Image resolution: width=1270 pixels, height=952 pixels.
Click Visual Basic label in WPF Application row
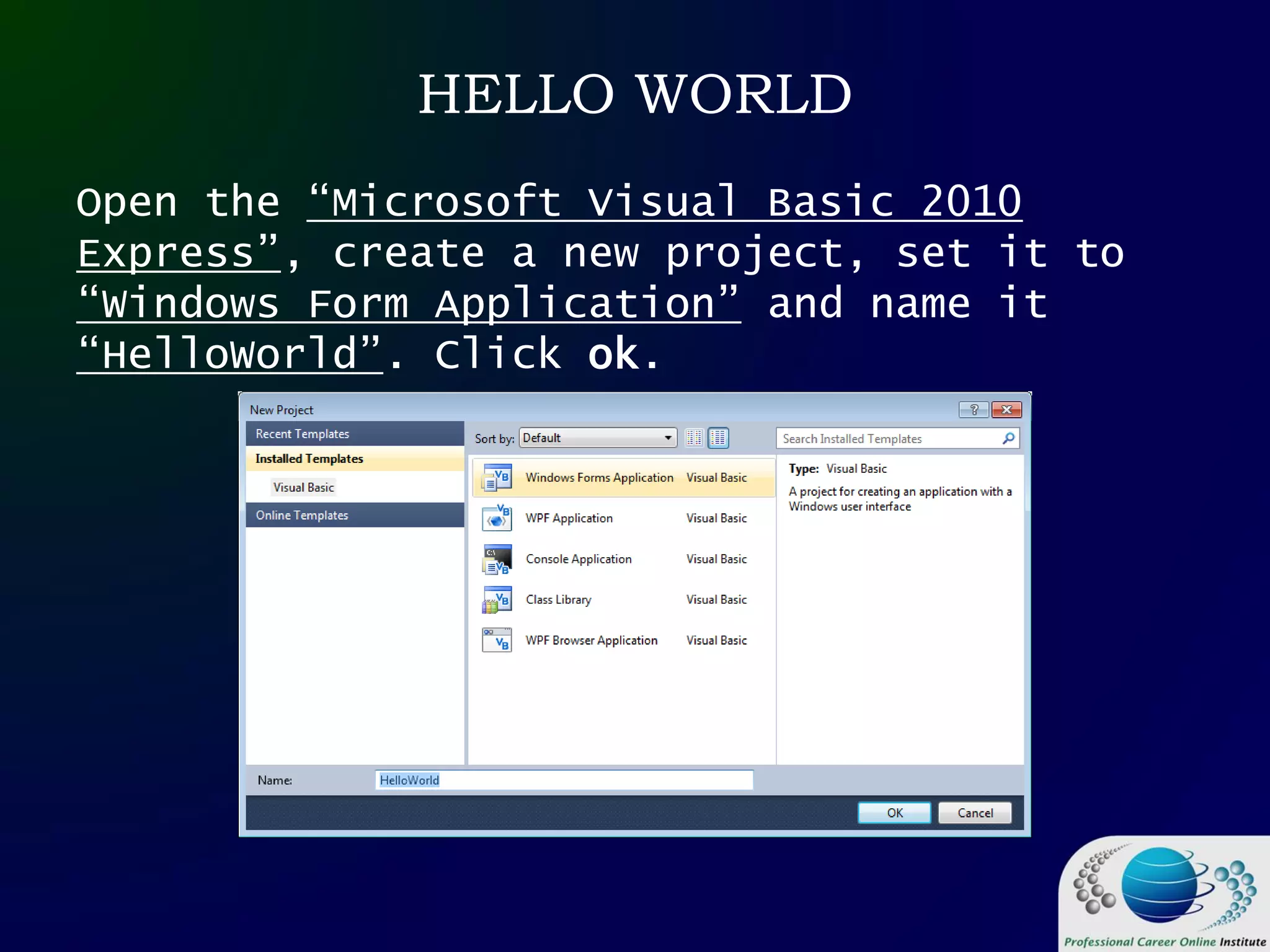[x=716, y=518]
